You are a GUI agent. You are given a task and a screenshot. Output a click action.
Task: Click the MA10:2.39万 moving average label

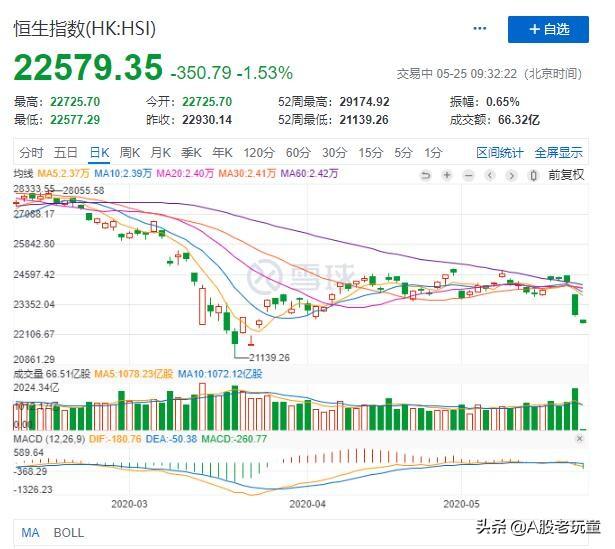tap(123, 173)
